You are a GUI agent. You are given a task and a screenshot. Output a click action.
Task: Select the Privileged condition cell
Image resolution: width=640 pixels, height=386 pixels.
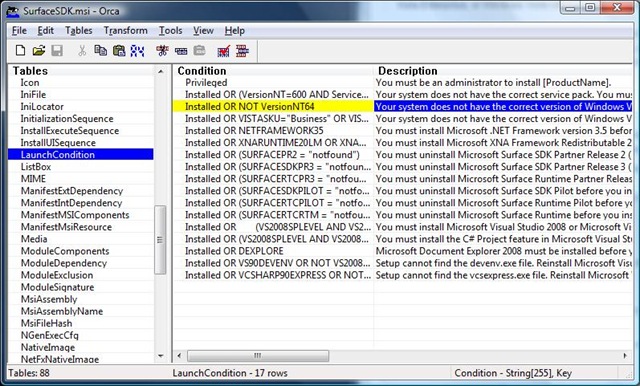click(x=273, y=82)
